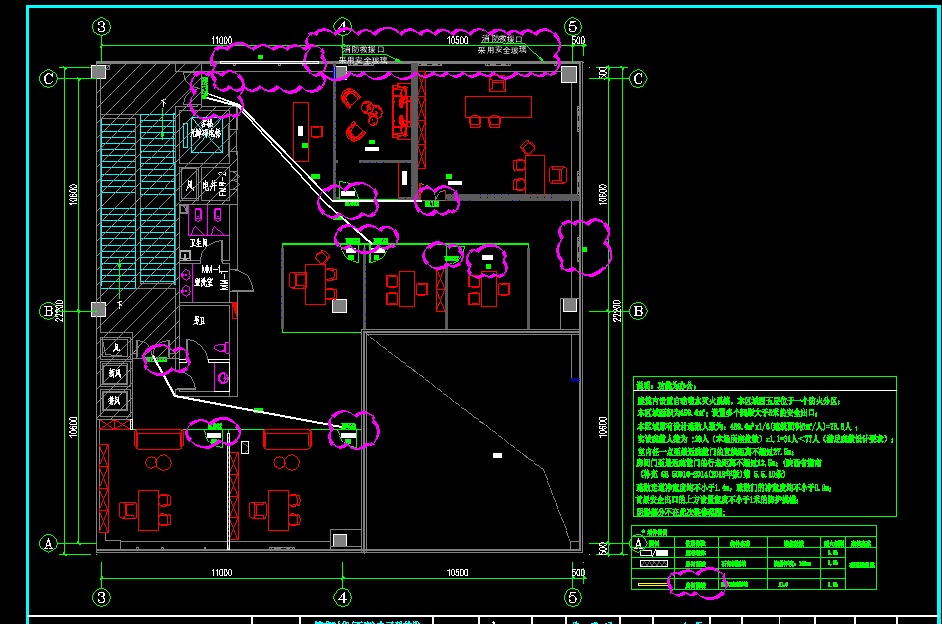Select the top grid bubble labeled 4
Image resolution: width=942 pixels, height=624 pixels.
[x=342, y=27]
